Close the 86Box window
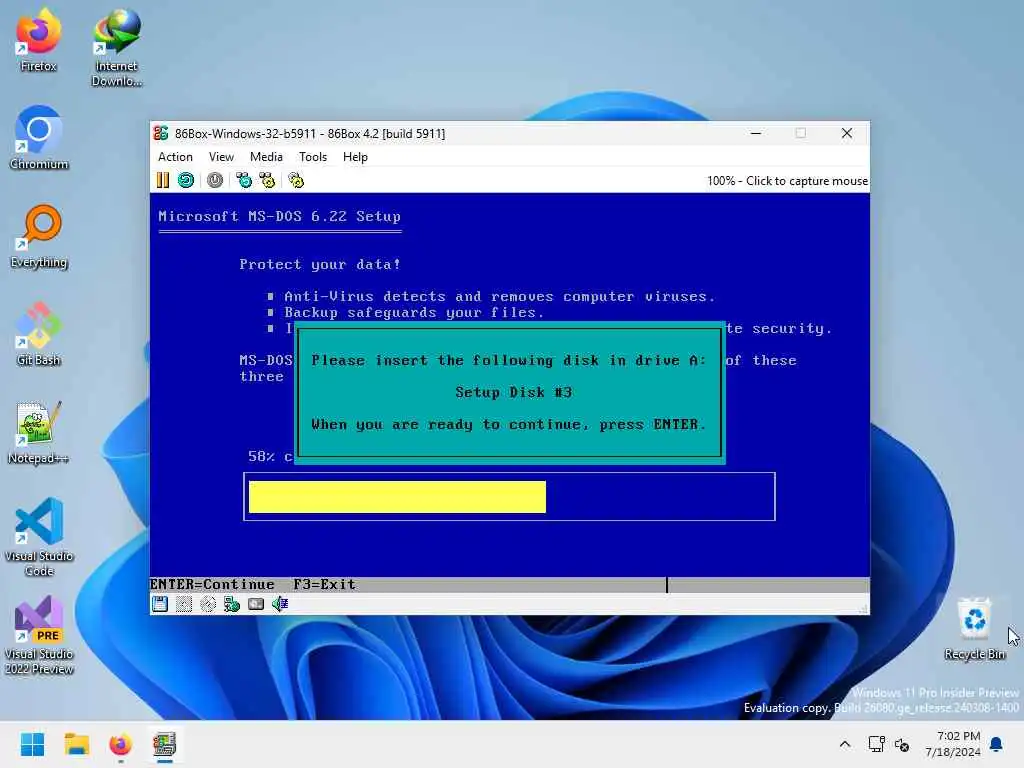 click(847, 133)
